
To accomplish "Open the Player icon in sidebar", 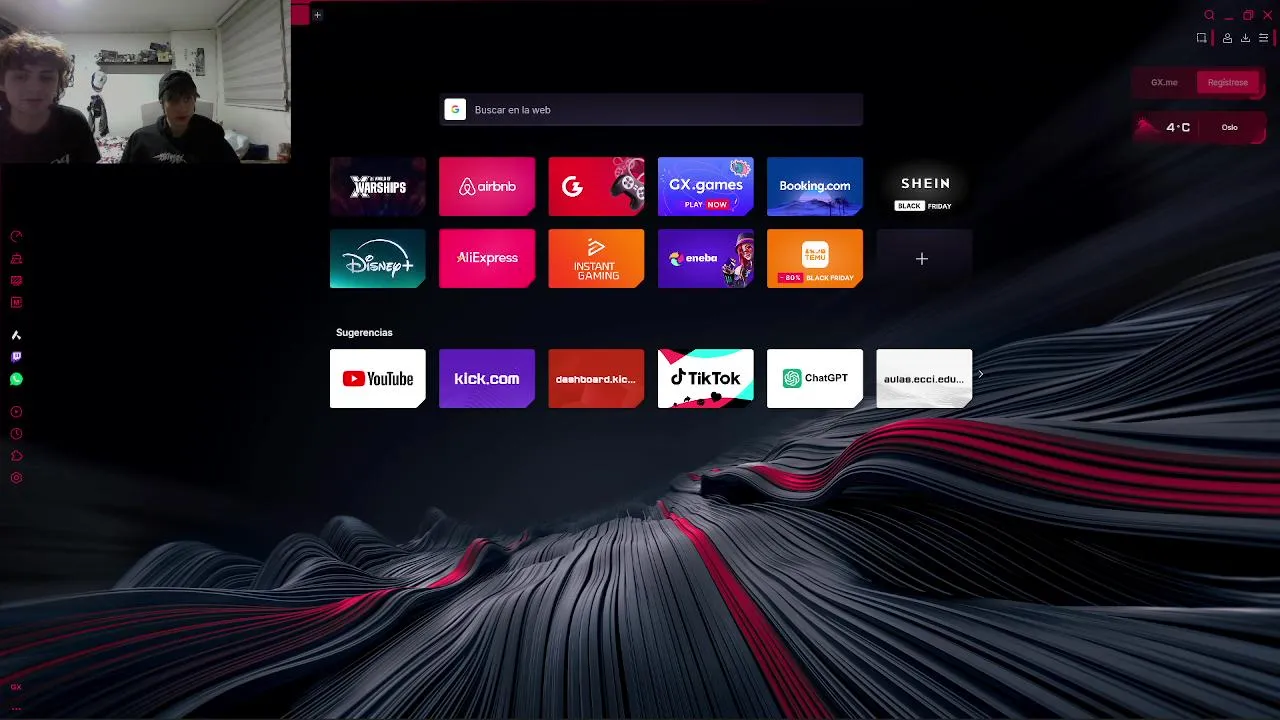I will tap(16, 412).
